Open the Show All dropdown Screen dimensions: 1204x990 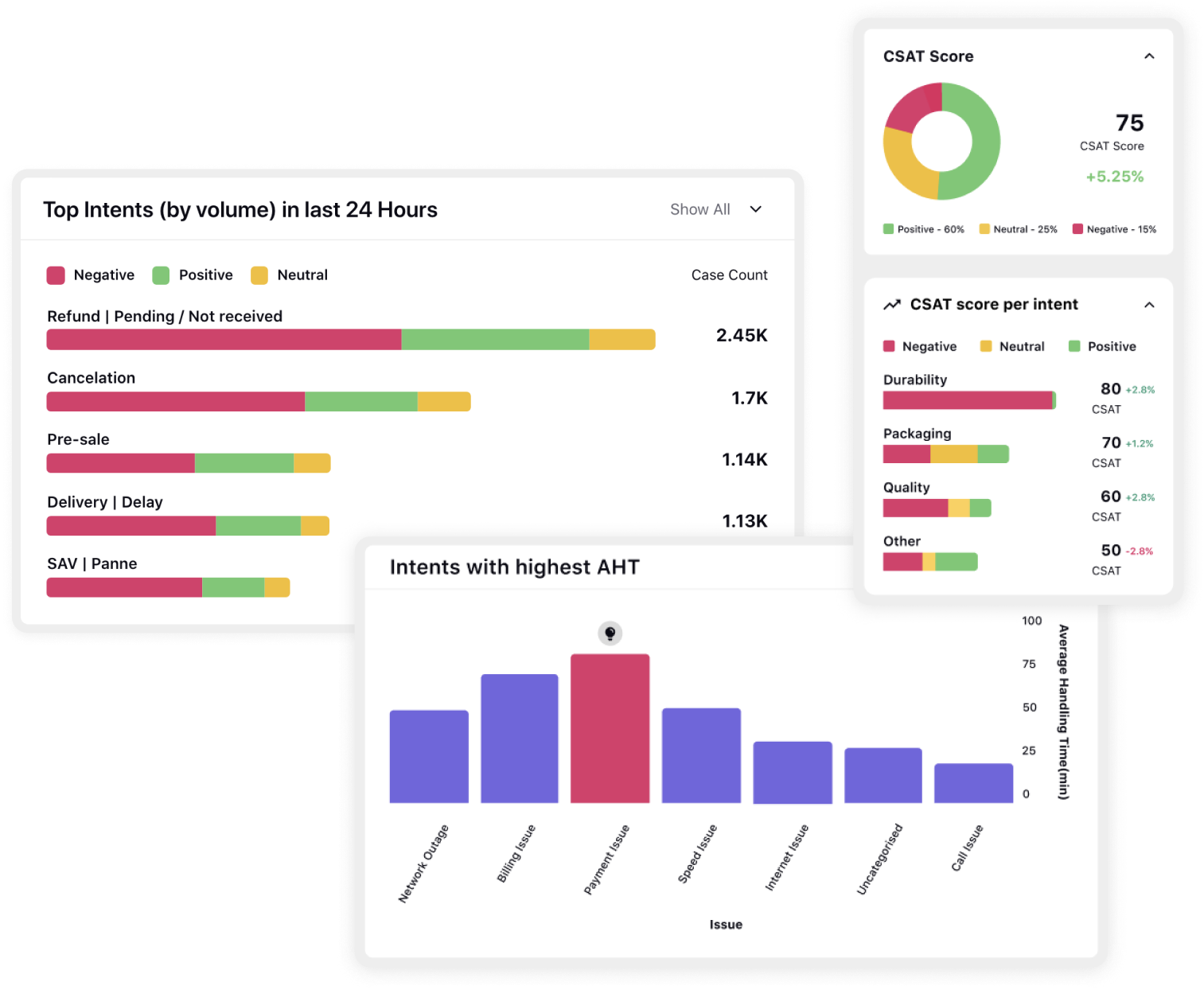715,209
